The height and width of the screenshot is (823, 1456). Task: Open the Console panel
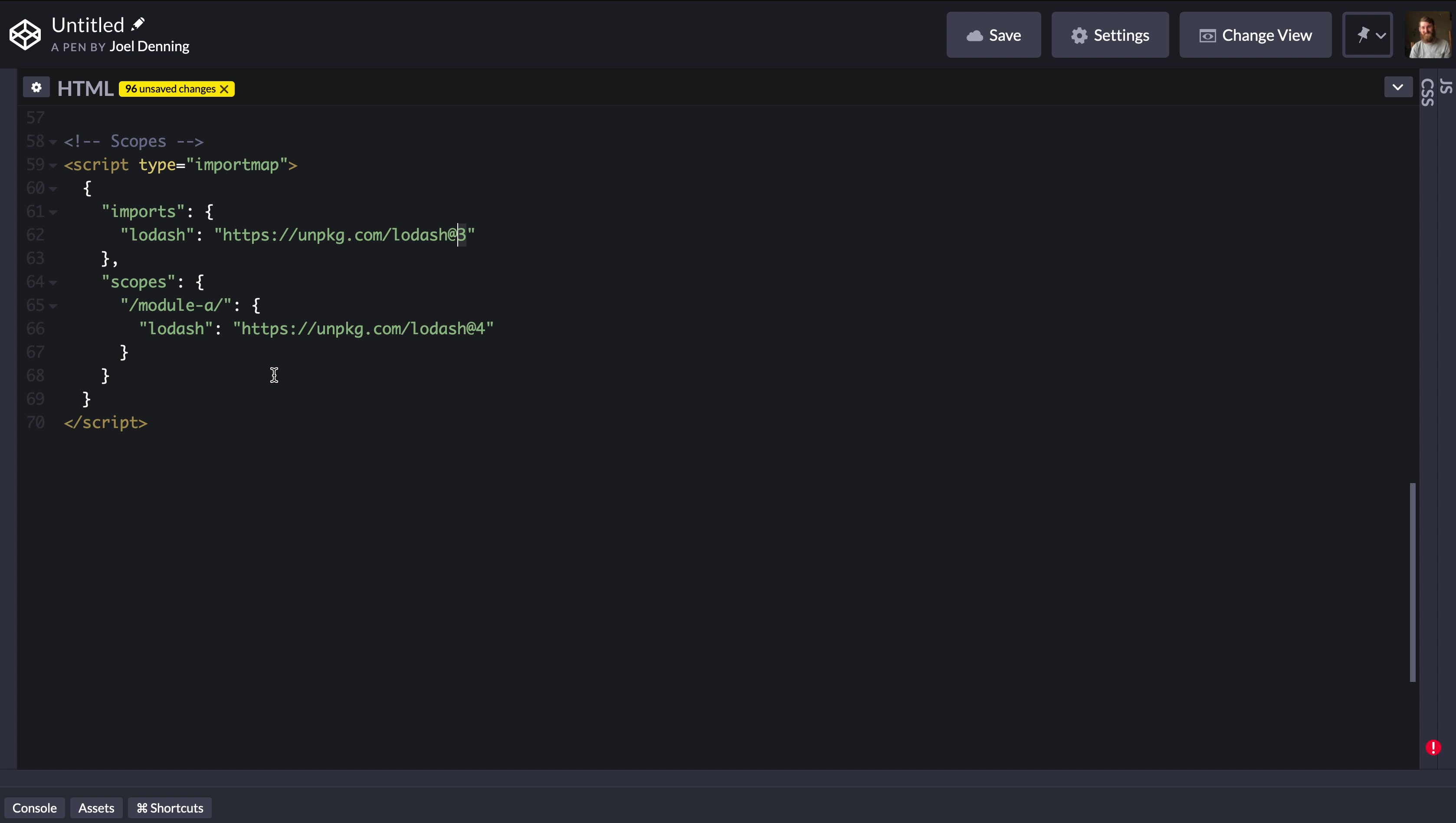click(34, 808)
